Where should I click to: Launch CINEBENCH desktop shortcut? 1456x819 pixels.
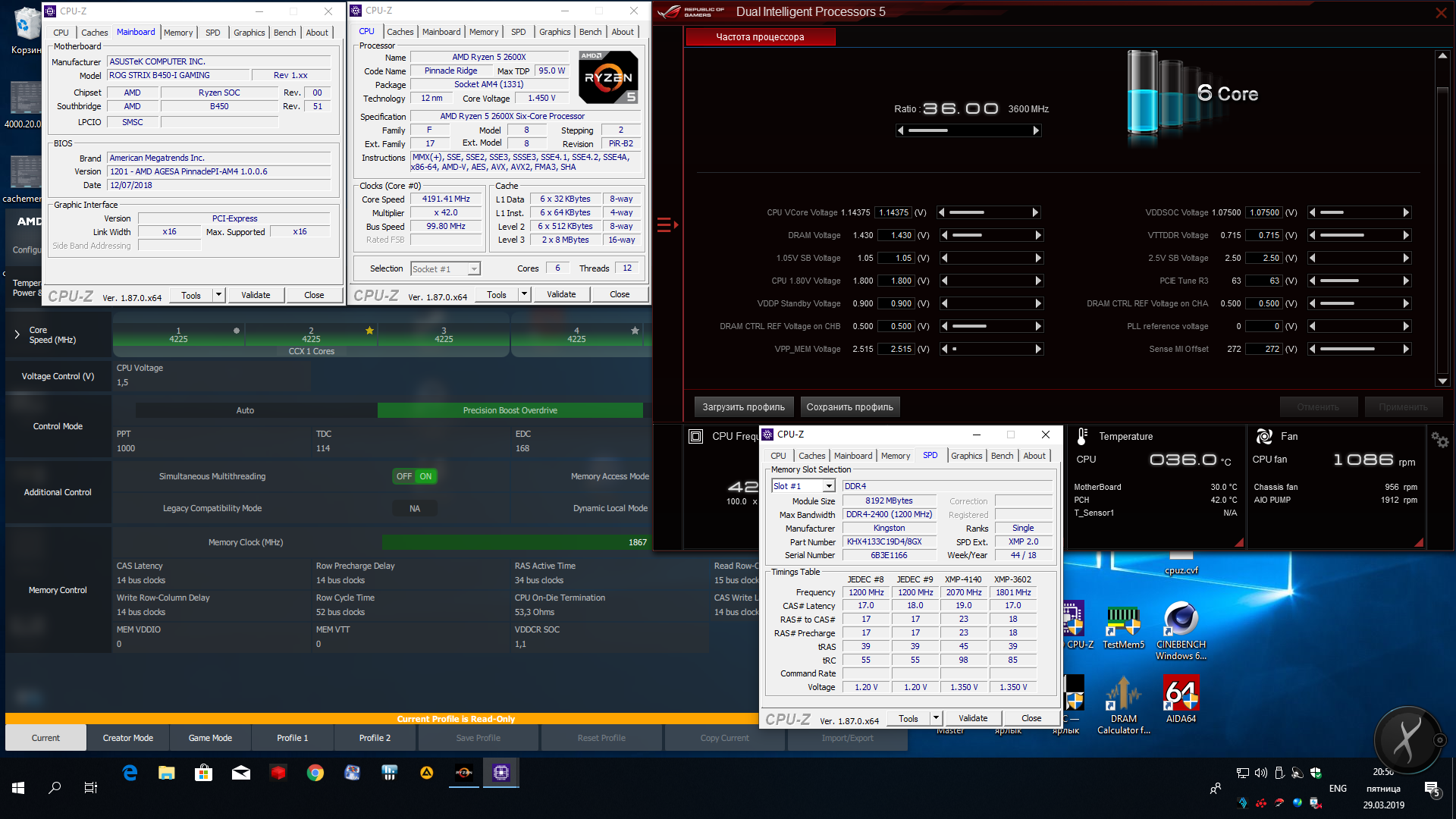(x=1181, y=619)
